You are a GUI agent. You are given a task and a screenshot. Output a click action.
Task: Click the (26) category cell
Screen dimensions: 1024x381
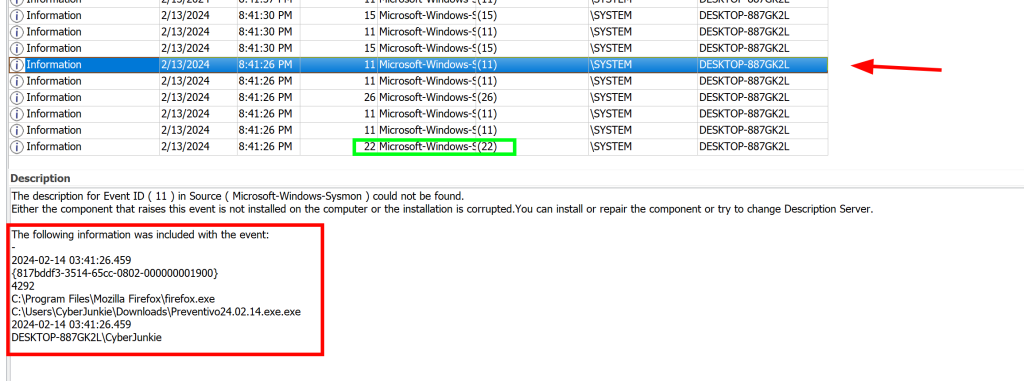[488, 97]
